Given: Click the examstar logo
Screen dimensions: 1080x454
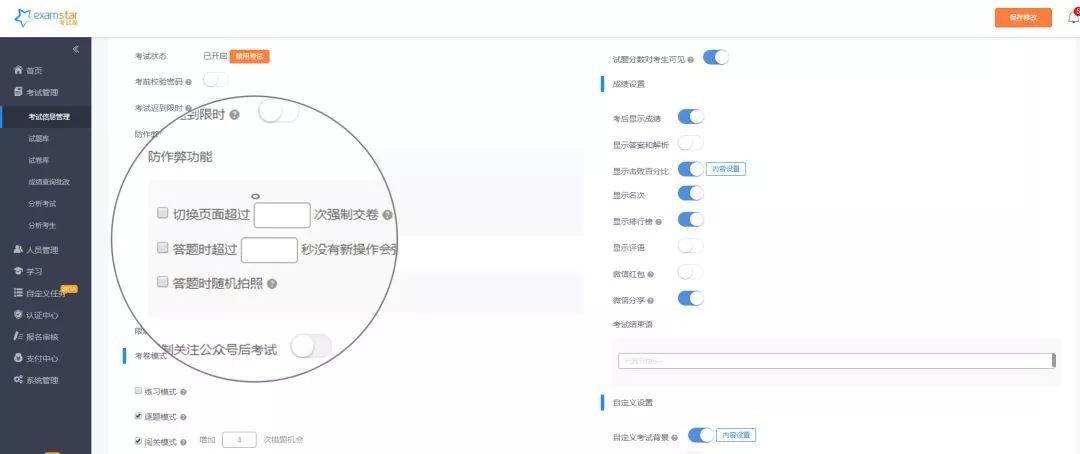Looking at the screenshot, I should click(46, 17).
